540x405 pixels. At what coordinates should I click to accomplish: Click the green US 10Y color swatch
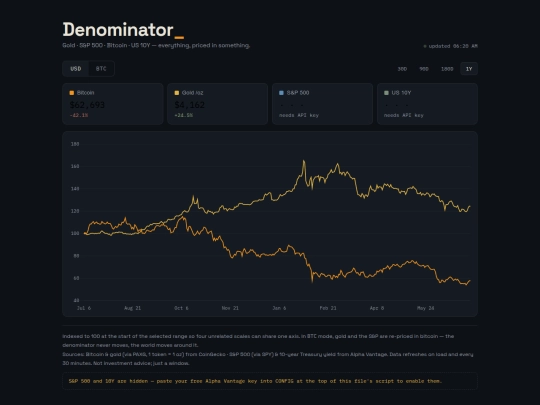click(x=386, y=93)
